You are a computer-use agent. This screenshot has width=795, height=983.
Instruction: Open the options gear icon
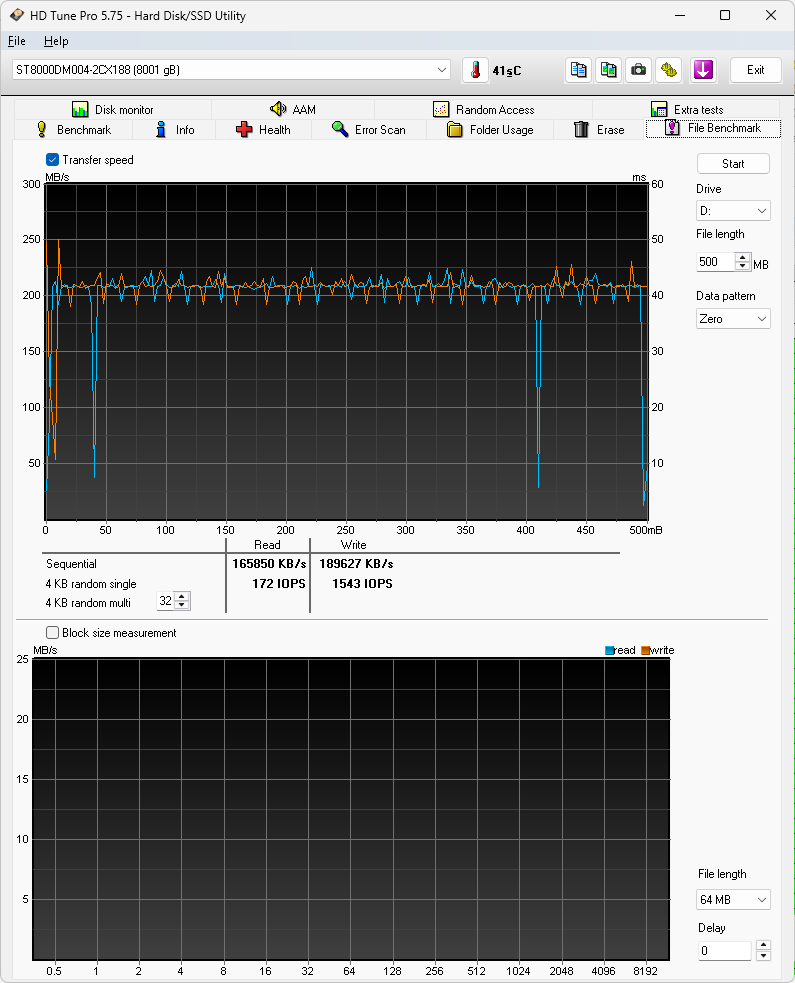669,70
